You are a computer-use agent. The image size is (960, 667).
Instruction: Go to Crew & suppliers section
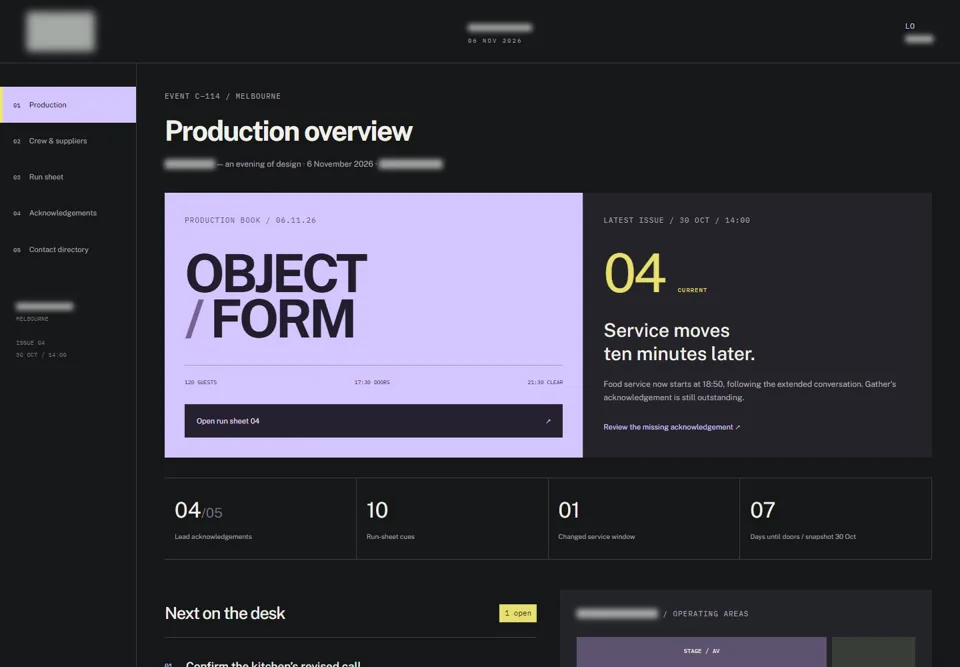(x=68, y=141)
